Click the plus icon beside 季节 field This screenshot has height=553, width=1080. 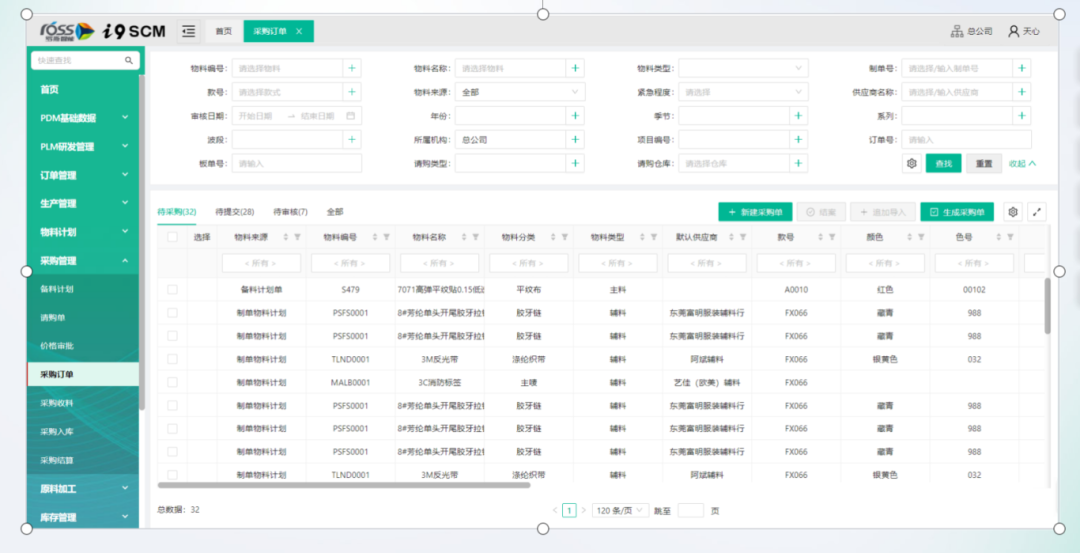[x=798, y=116]
